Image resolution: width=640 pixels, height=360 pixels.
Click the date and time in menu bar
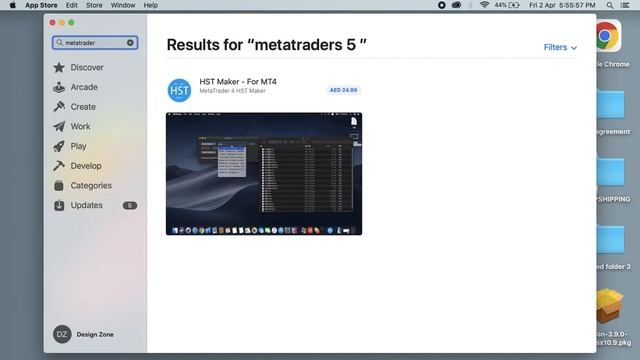pos(562,5)
